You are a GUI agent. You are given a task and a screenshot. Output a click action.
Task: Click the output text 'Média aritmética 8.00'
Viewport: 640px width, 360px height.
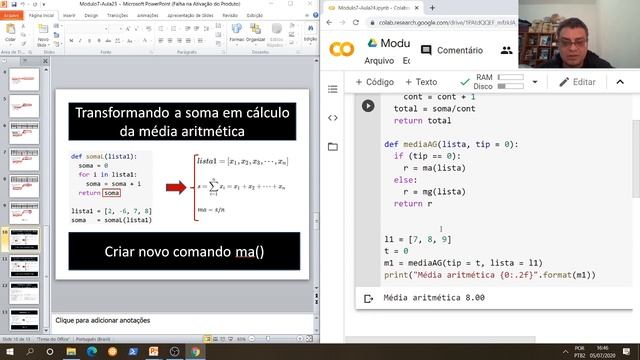(x=434, y=298)
